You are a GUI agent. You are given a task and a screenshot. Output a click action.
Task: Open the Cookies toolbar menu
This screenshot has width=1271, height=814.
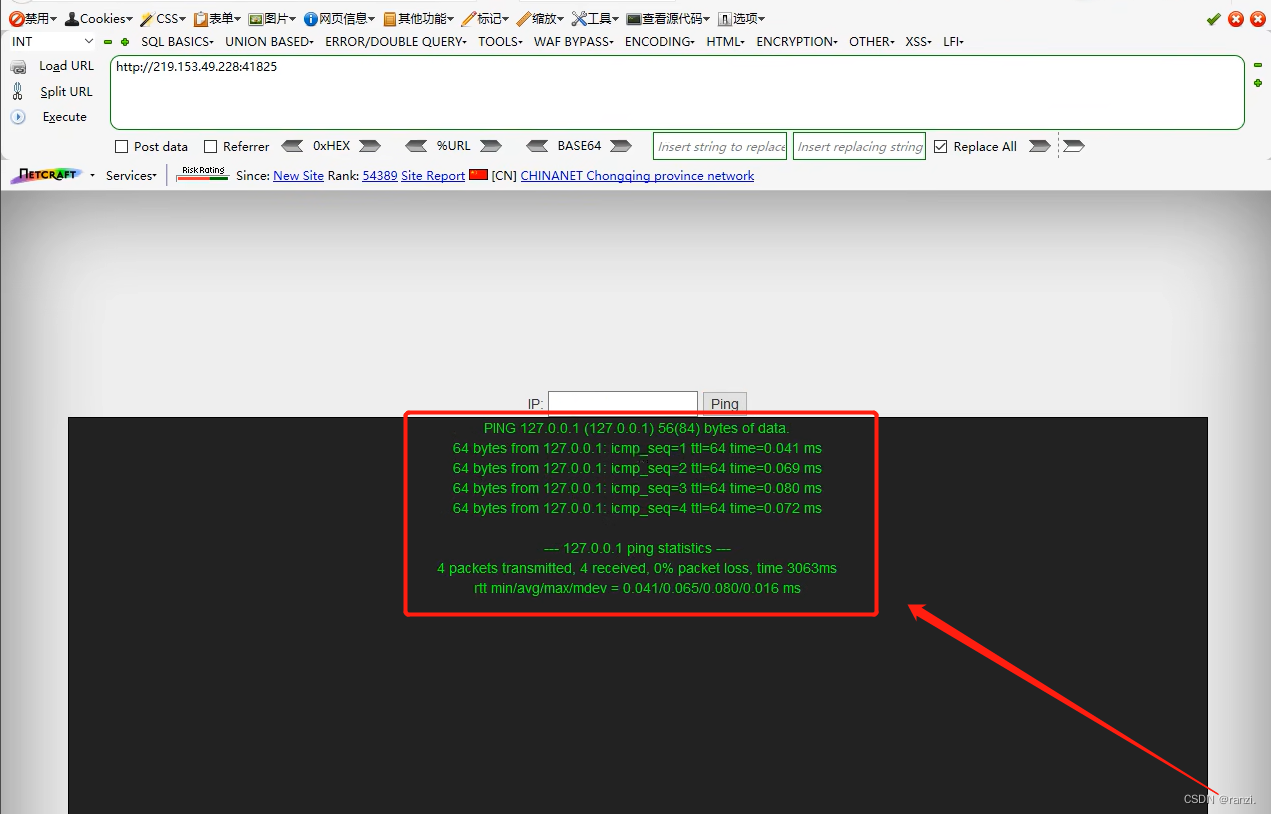99,19
